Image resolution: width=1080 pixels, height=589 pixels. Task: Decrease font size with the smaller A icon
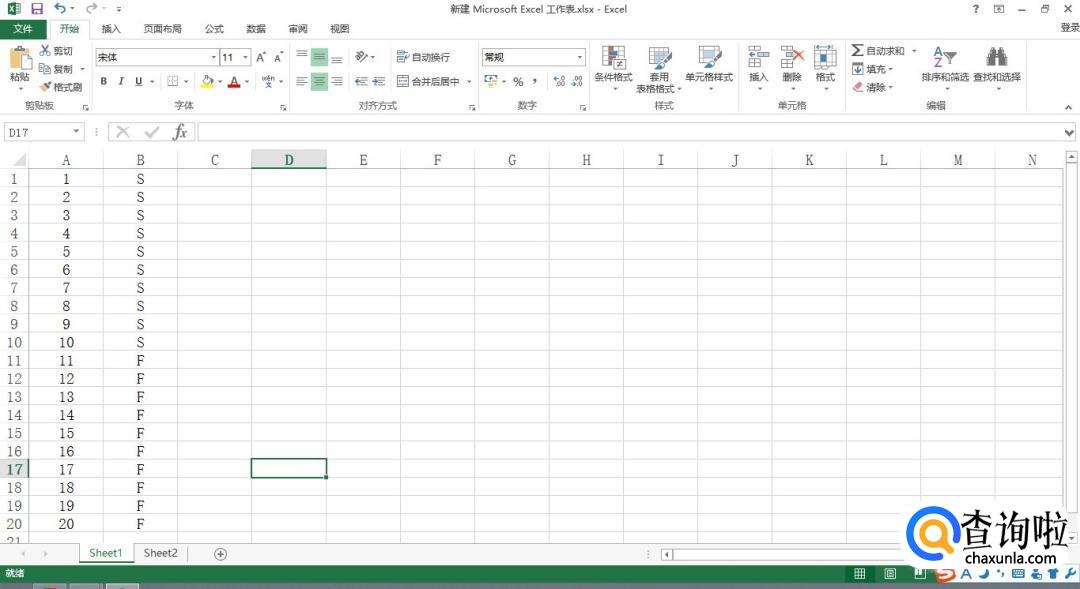(278, 57)
